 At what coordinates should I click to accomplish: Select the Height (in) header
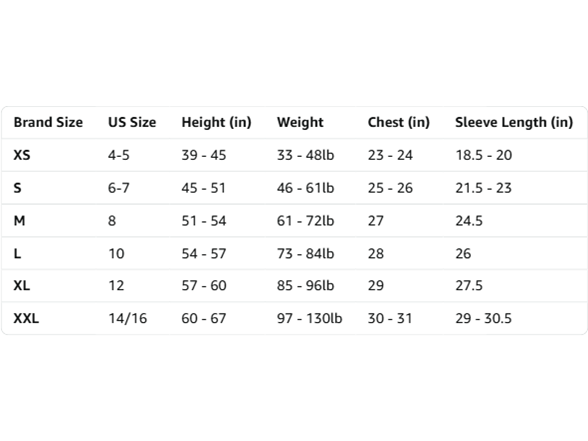216,122
